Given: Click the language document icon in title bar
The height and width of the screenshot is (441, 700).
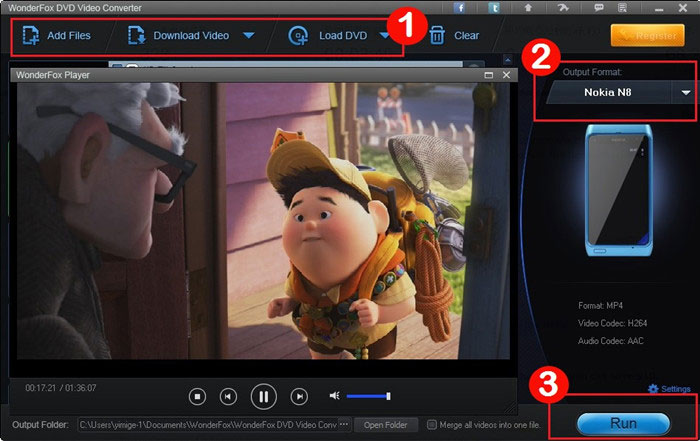Looking at the screenshot, I should coord(622,8).
